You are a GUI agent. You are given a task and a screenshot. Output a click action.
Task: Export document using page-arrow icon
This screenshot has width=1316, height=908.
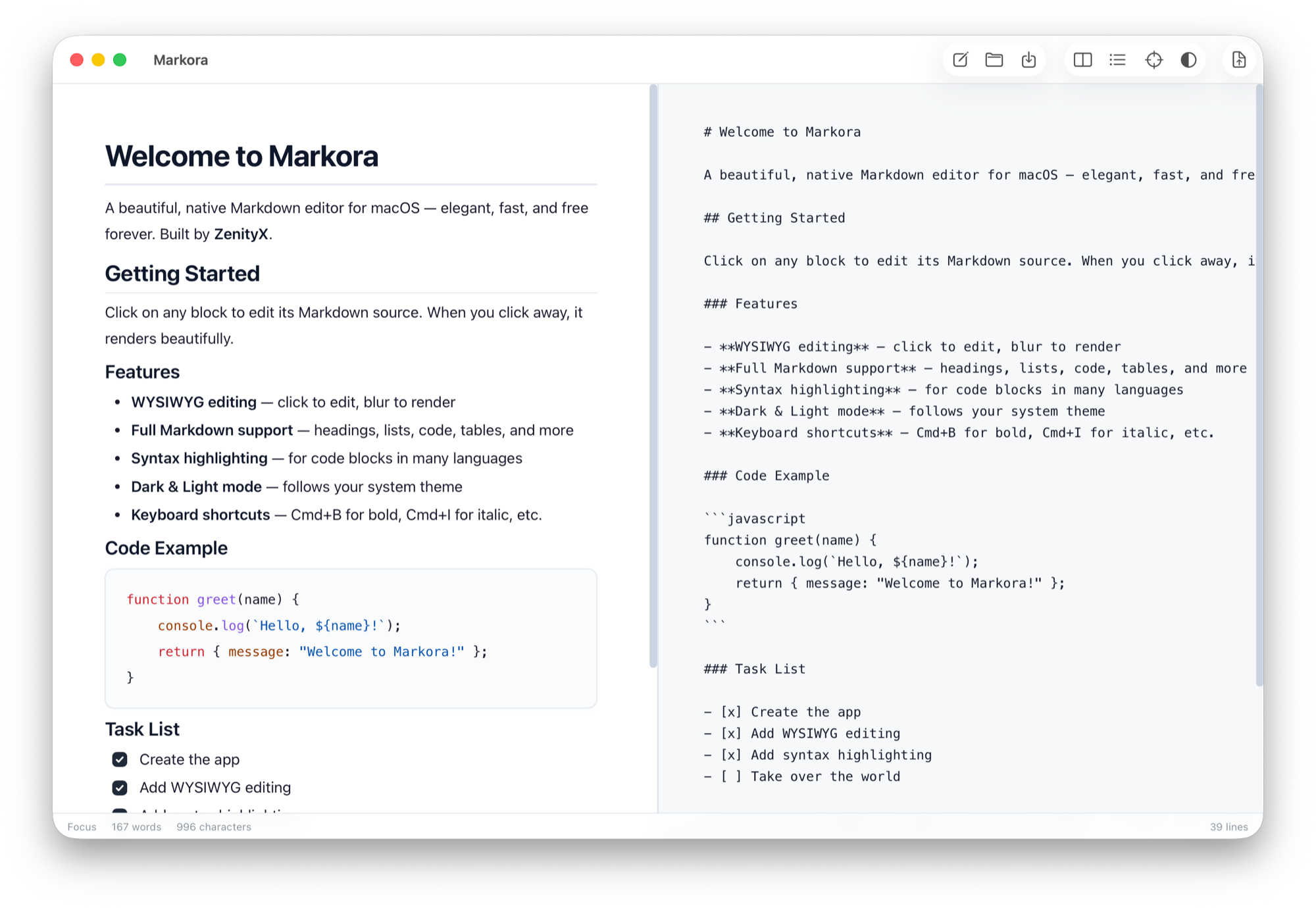pos(1239,60)
